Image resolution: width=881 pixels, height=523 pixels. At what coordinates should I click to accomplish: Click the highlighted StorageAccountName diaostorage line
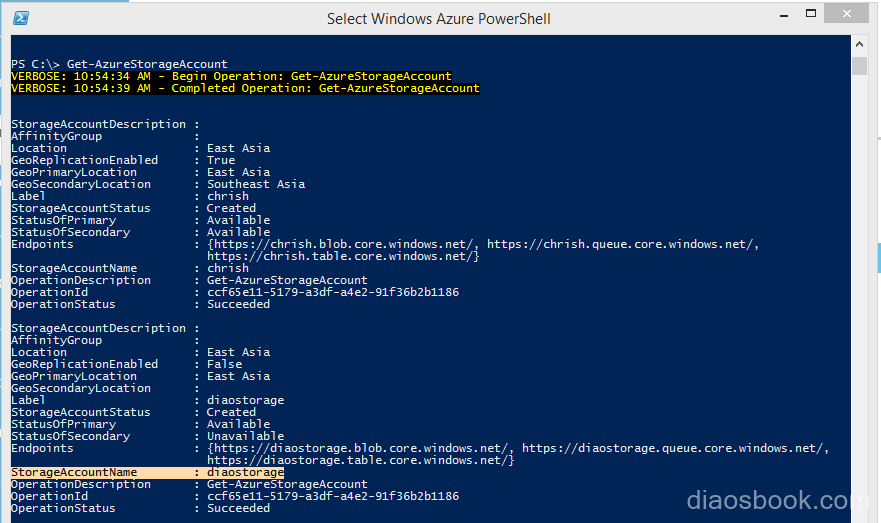(147, 472)
